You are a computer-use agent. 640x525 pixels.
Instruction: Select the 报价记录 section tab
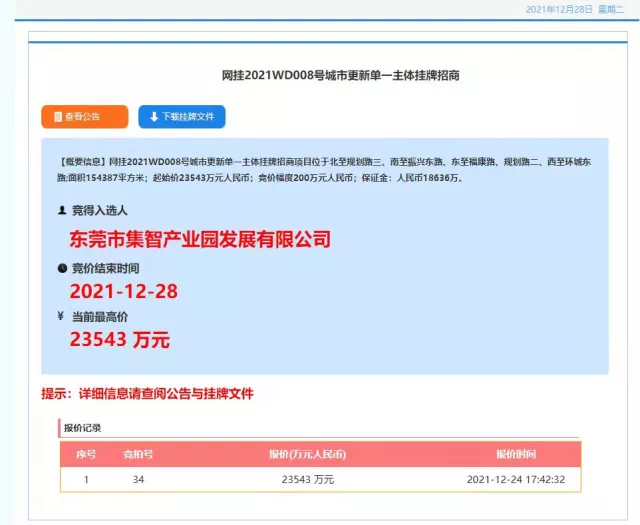point(82,428)
